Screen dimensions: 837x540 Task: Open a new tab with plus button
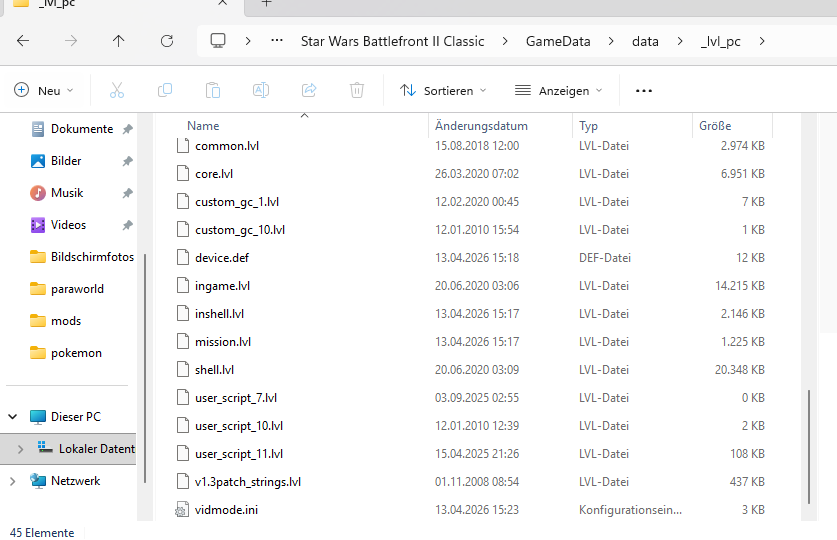(x=266, y=3)
